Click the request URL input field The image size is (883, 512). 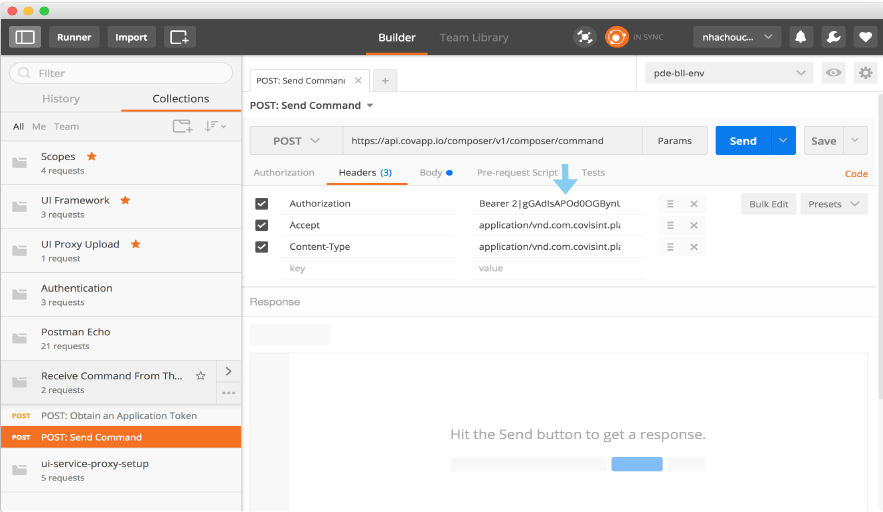point(491,141)
